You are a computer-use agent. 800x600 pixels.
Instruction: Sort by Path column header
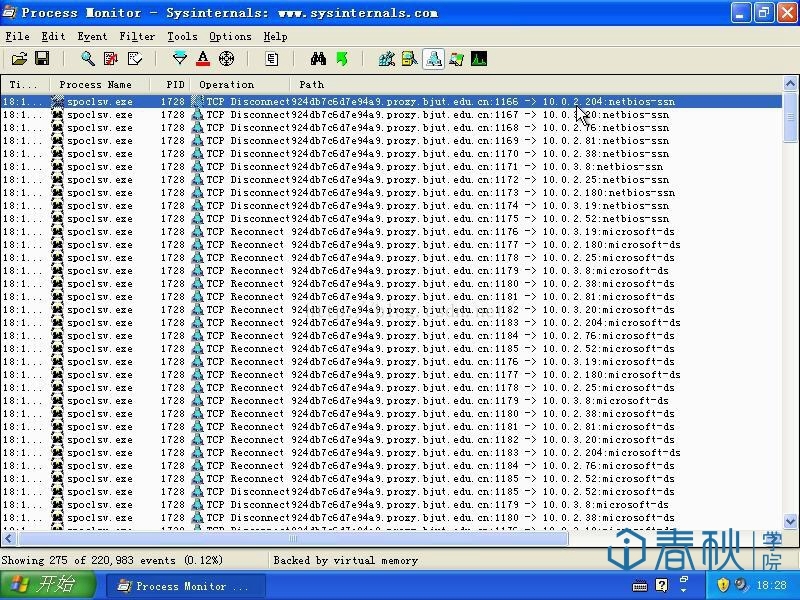click(536, 85)
